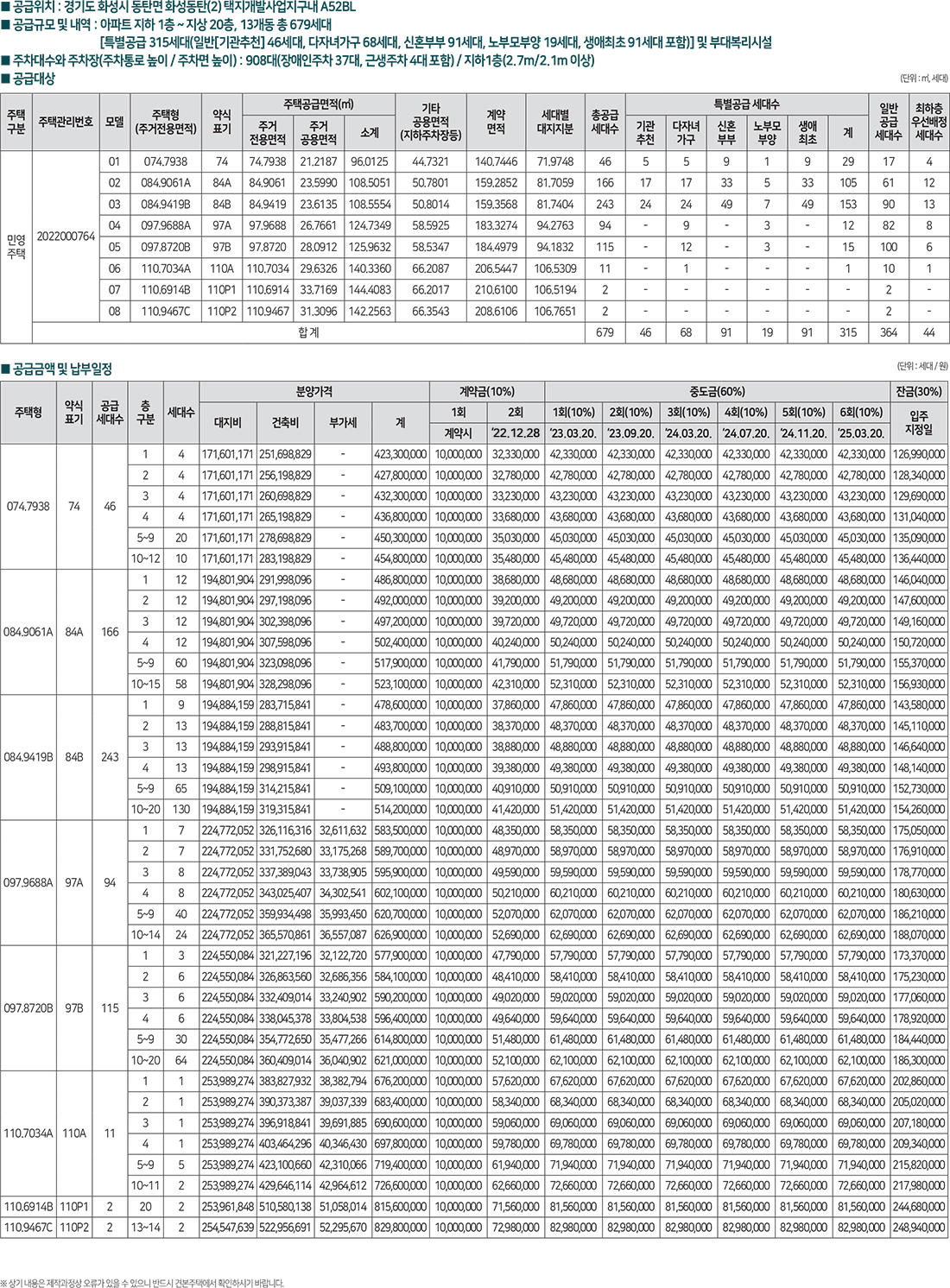
Task: Select housing management number 2022000764
Action: (66, 236)
